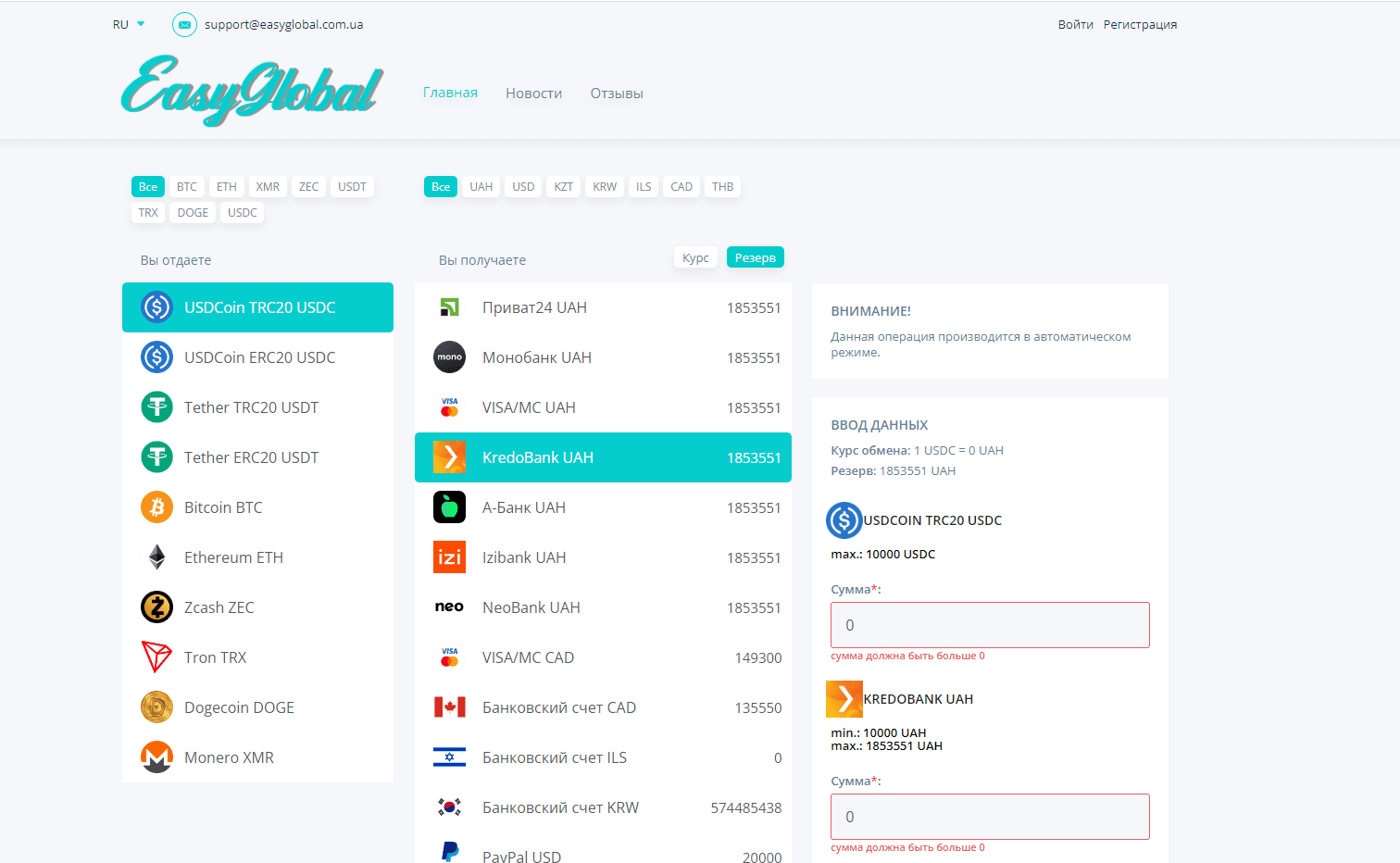The width and height of the screenshot is (1400, 863).
Task: Click the Tron TRX red icon
Action: [x=156, y=657]
